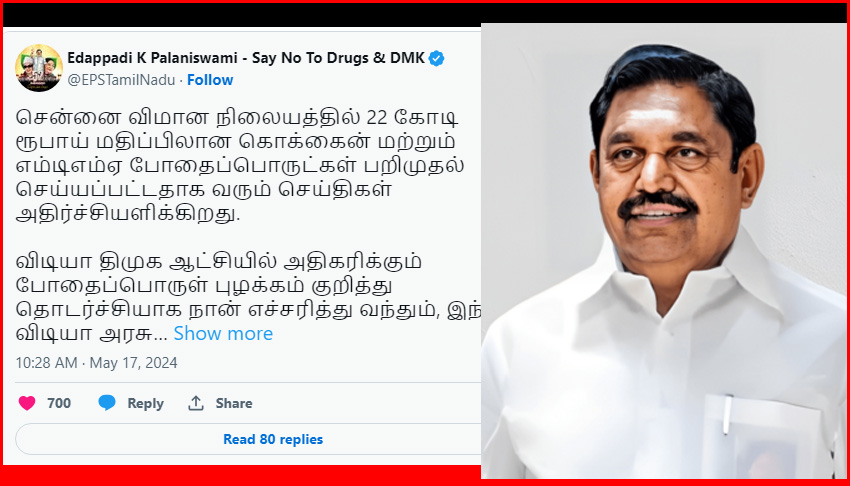Open Read 80 replies button
The width and height of the screenshot is (850, 486).
(x=248, y=439)
